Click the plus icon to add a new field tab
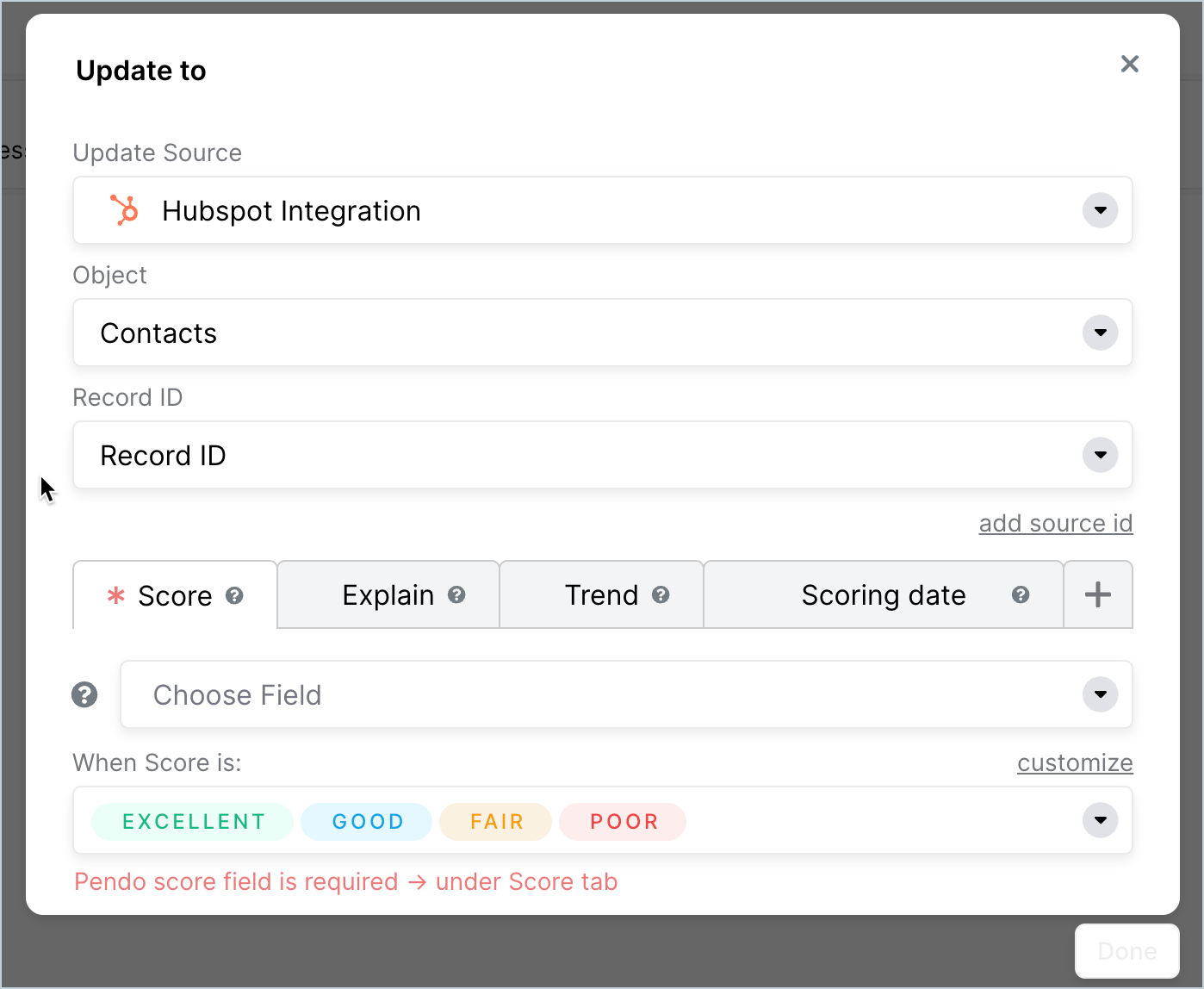Screen dimensions: 1204x989 (x=1098, y=594)
